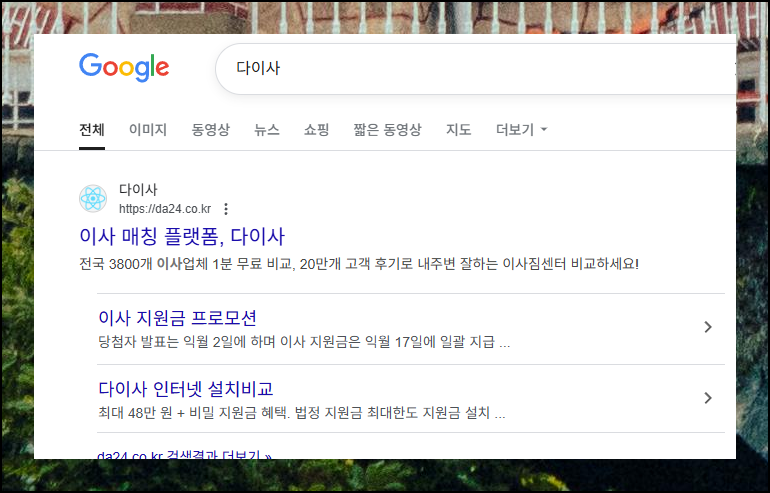Click the search box containing 다이사

pos(475,68)
